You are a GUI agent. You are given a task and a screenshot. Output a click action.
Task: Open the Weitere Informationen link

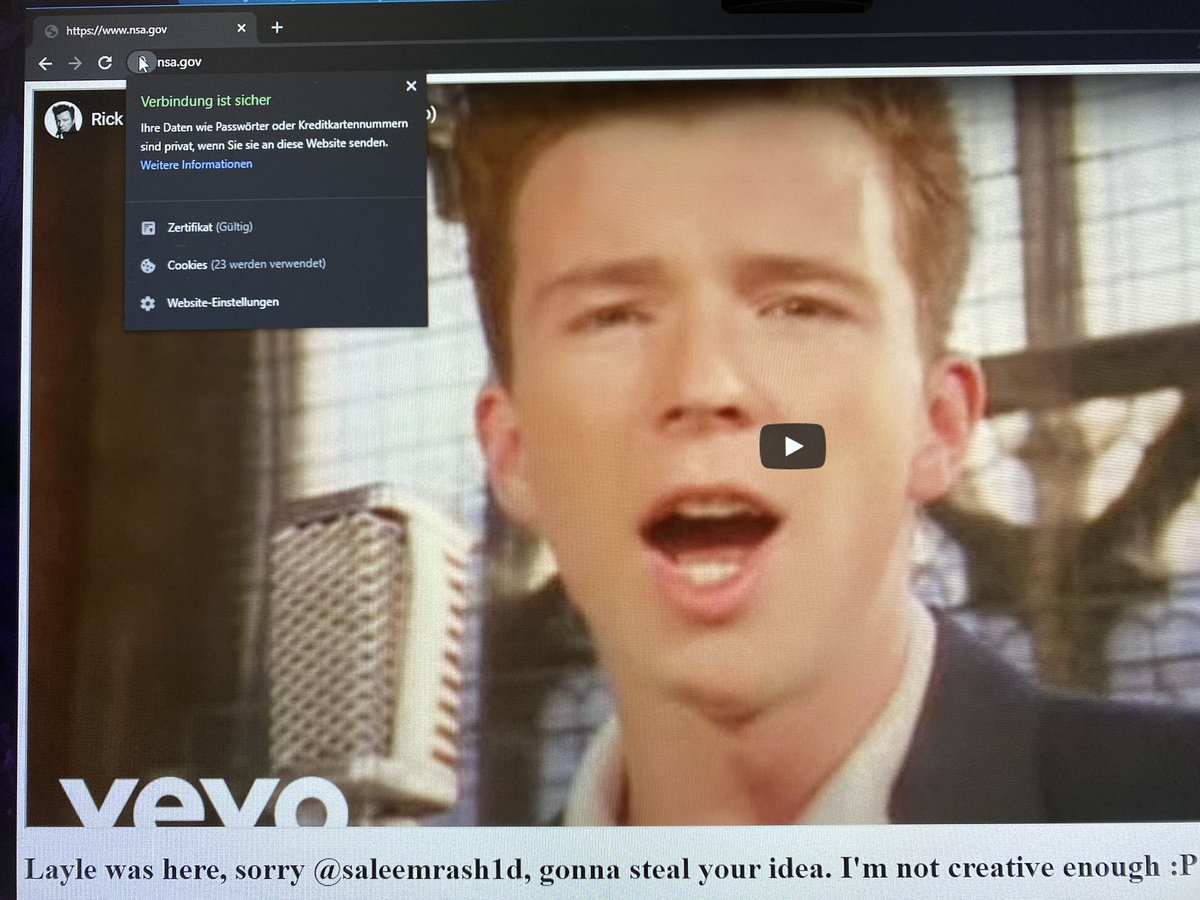click(196, 164)
